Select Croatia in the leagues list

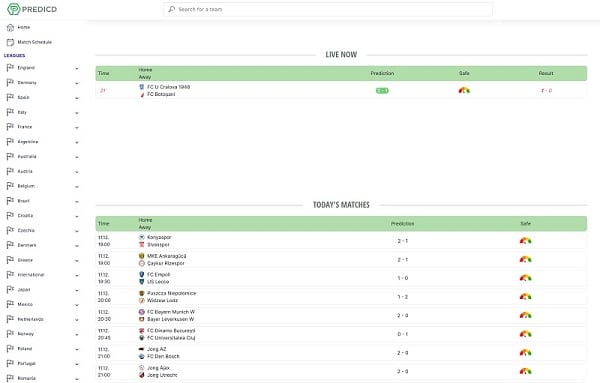[x=25, y=215]
